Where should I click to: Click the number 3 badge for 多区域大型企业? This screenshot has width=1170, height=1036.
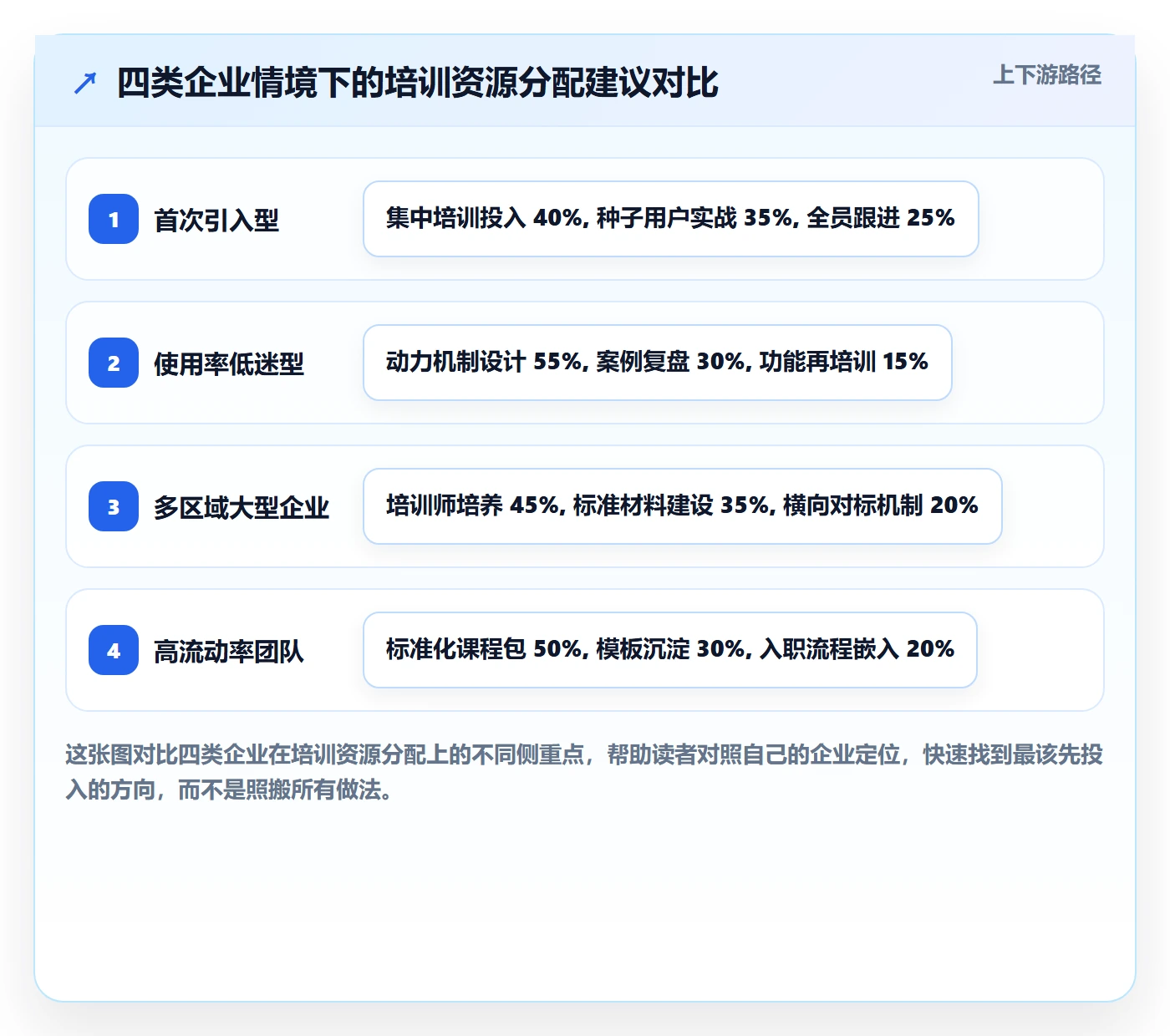tap(114, 506)
